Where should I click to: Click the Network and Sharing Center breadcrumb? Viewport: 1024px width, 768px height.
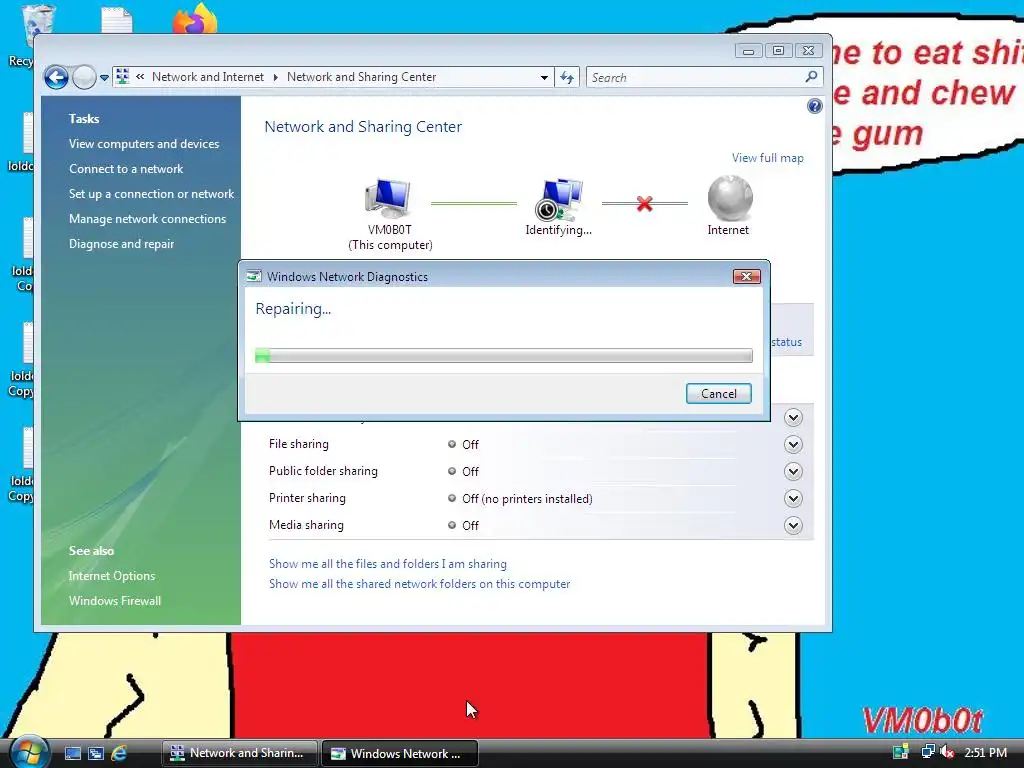[361, 77]
